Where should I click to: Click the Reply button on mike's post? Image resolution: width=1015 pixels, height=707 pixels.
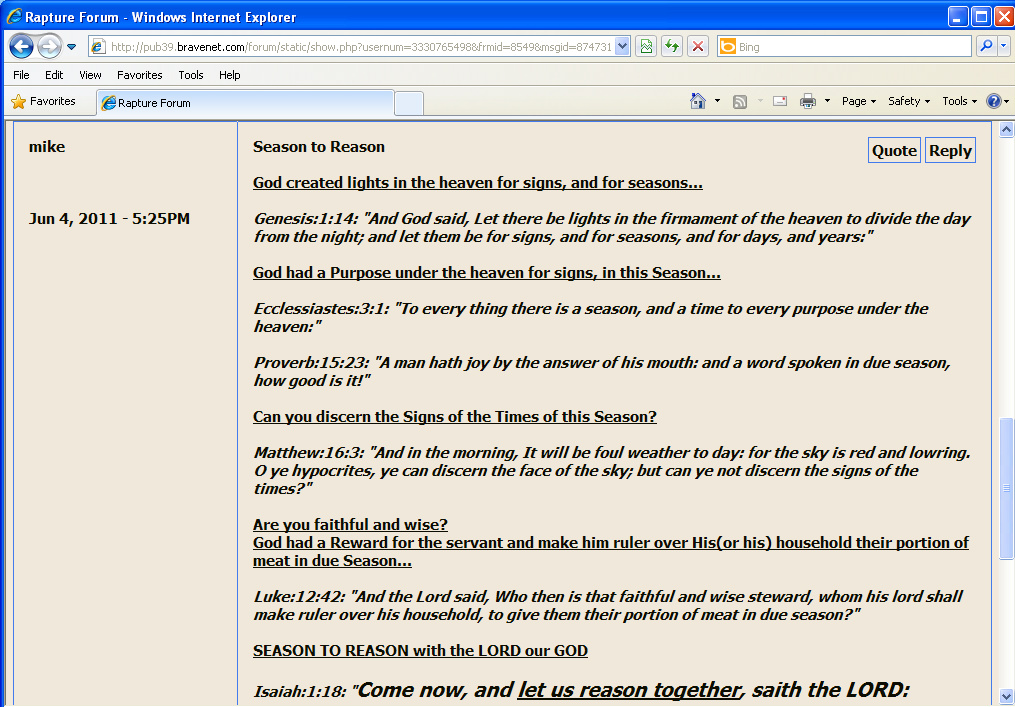(x=950, y=150)
